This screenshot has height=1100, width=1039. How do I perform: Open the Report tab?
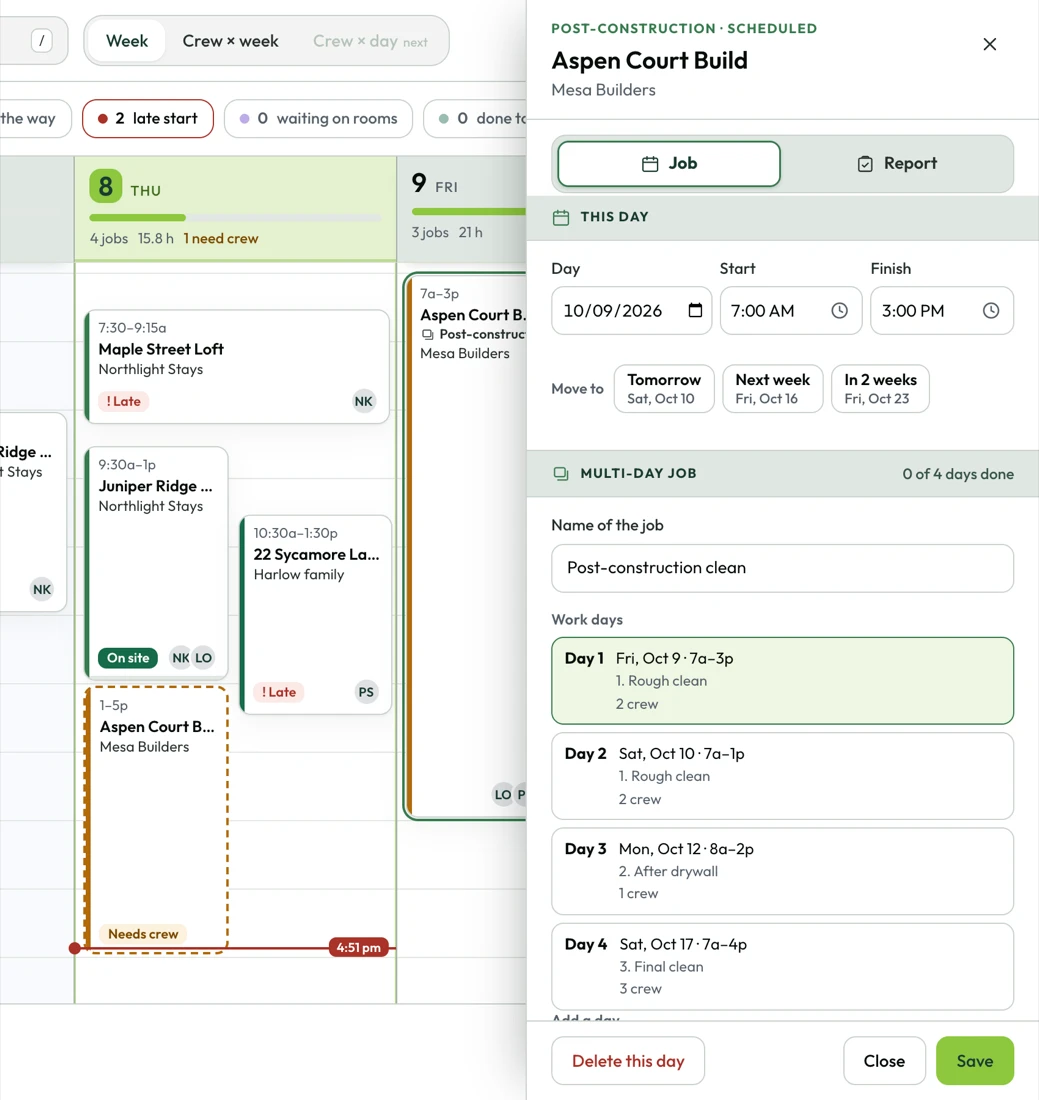897,163
